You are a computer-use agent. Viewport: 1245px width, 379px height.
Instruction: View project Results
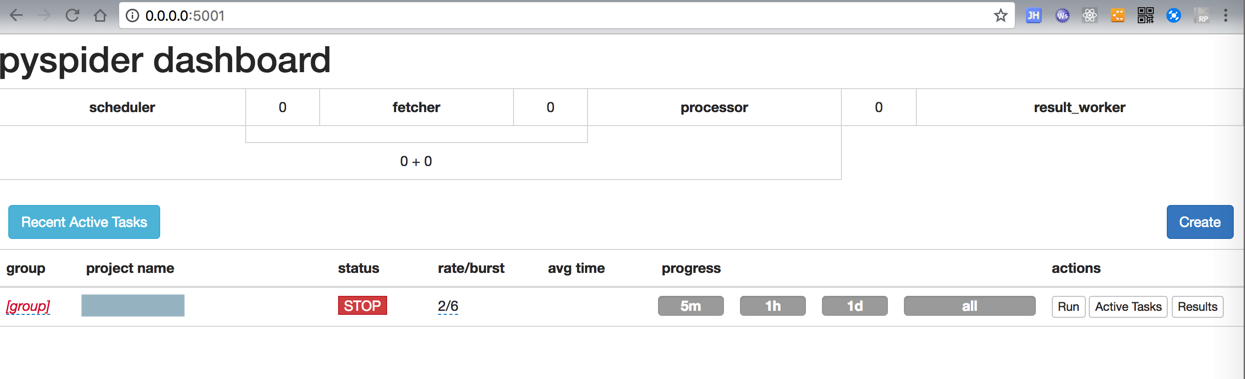[x=1197, y=306]
